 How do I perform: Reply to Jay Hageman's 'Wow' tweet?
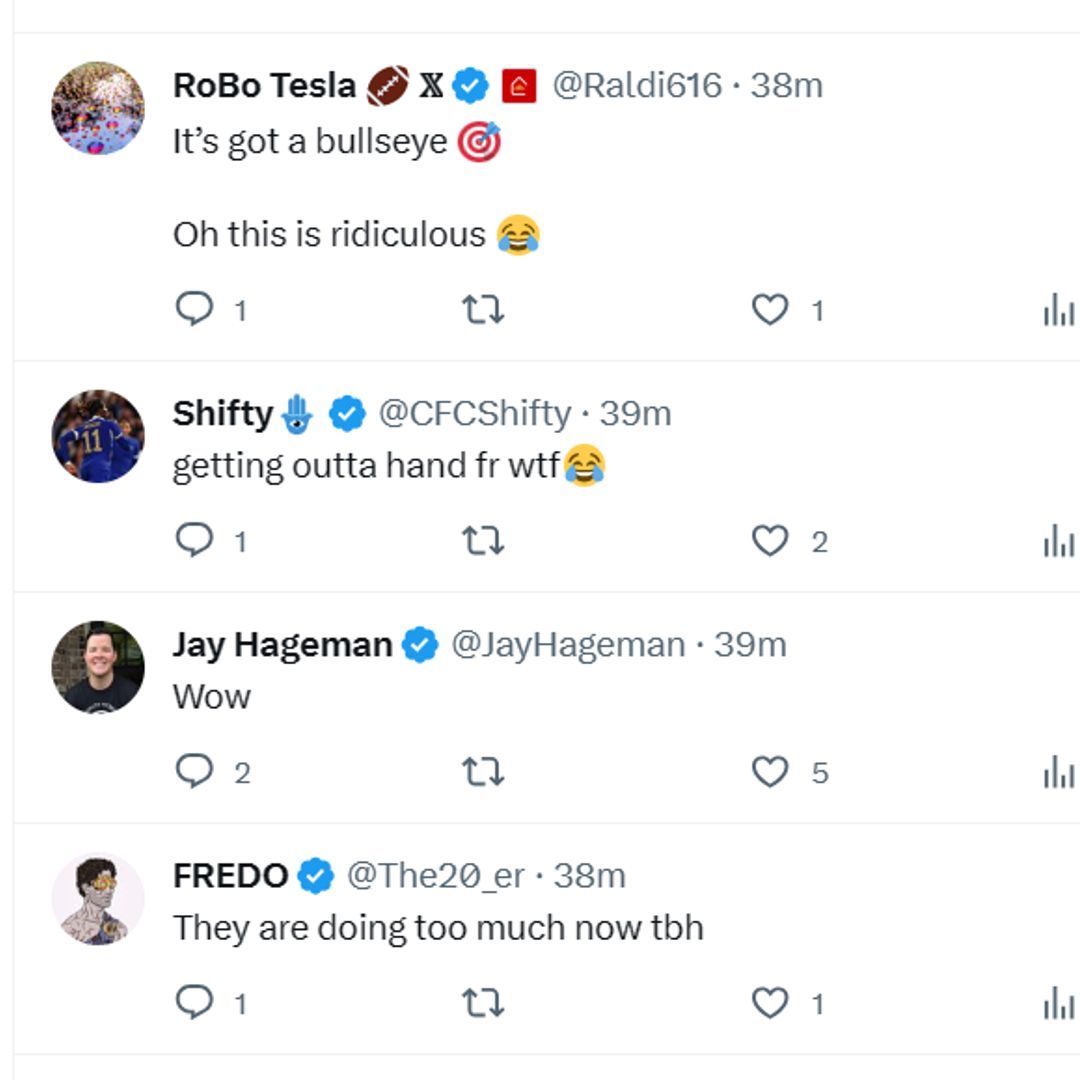194,772
